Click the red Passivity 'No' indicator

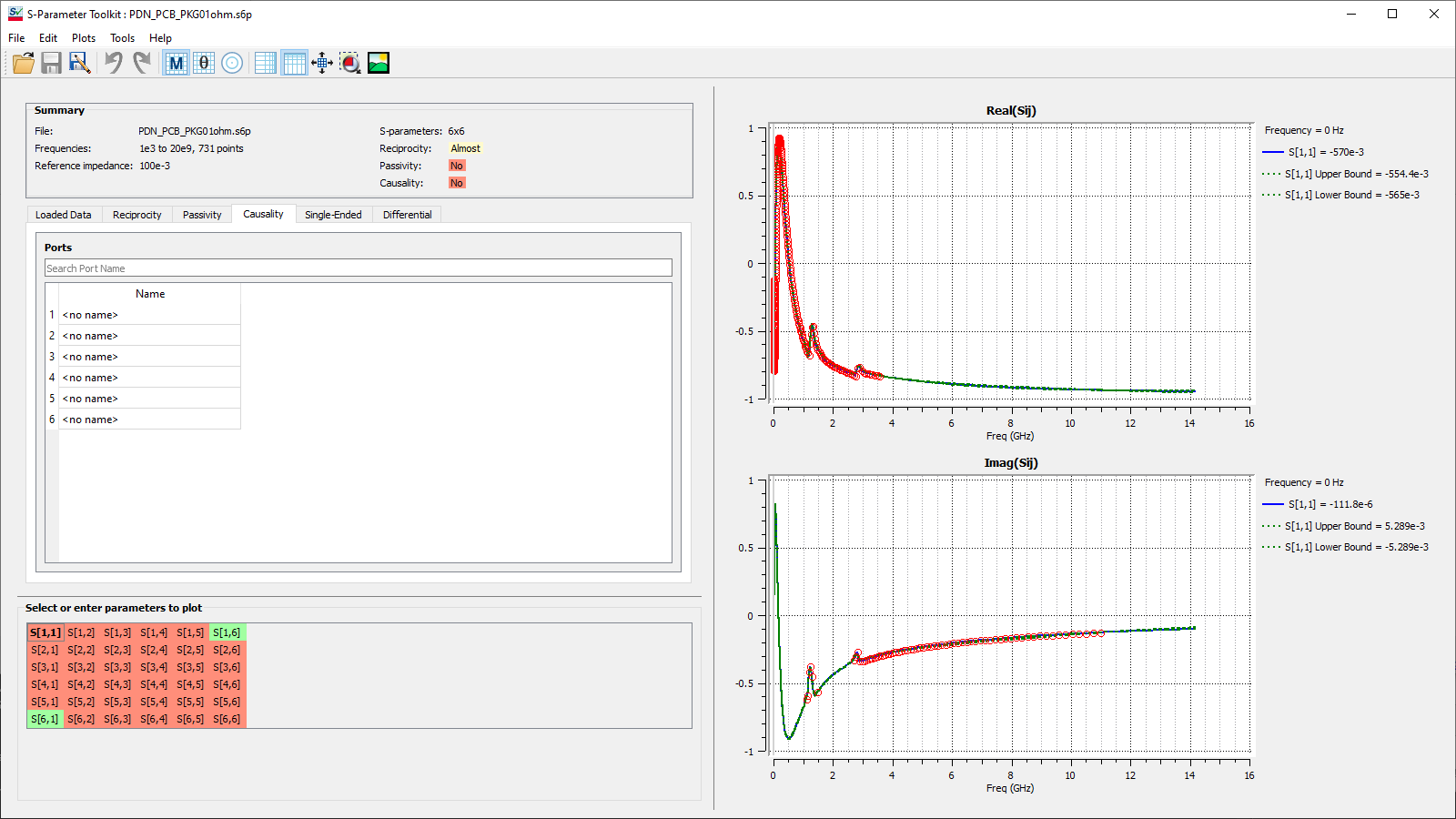coord(457,166)
